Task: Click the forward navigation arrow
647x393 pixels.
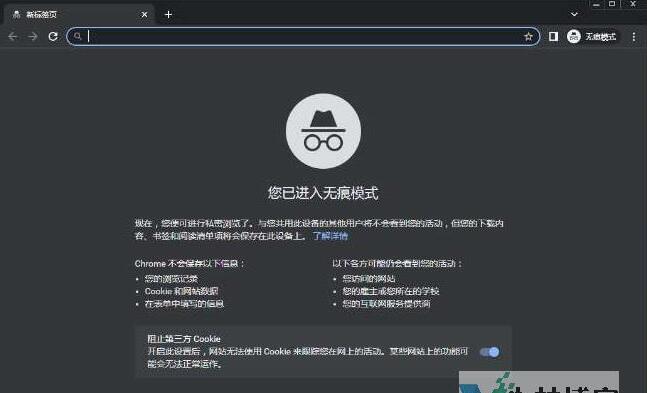Action: pos(33,37)
